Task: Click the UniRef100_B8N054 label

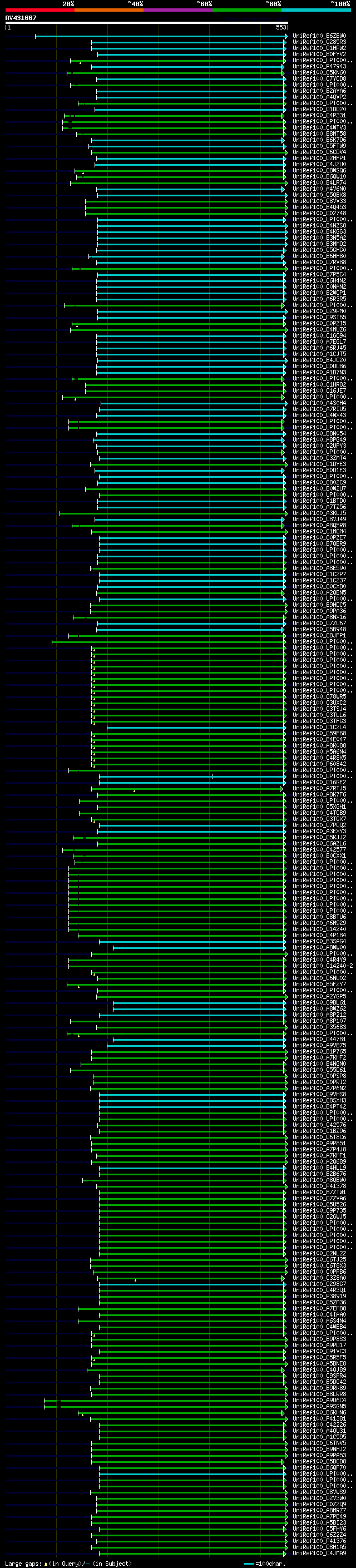Action: point(319,433)
